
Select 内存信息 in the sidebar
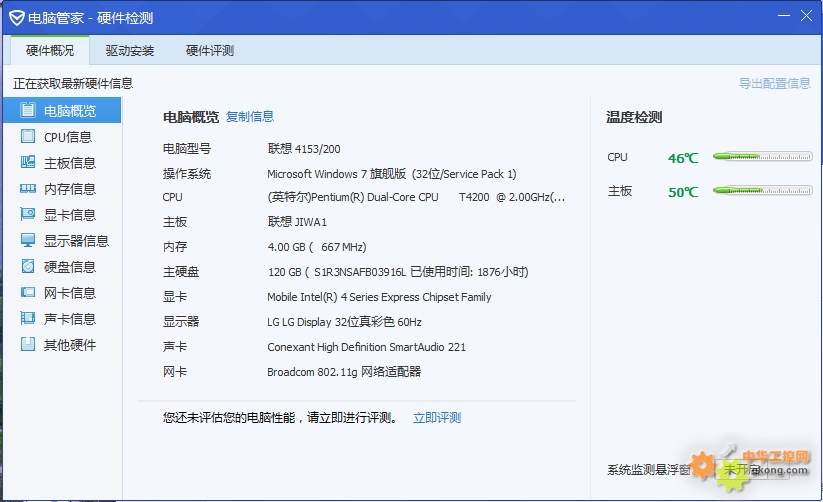pyautogui.click(x=62, y=189)
